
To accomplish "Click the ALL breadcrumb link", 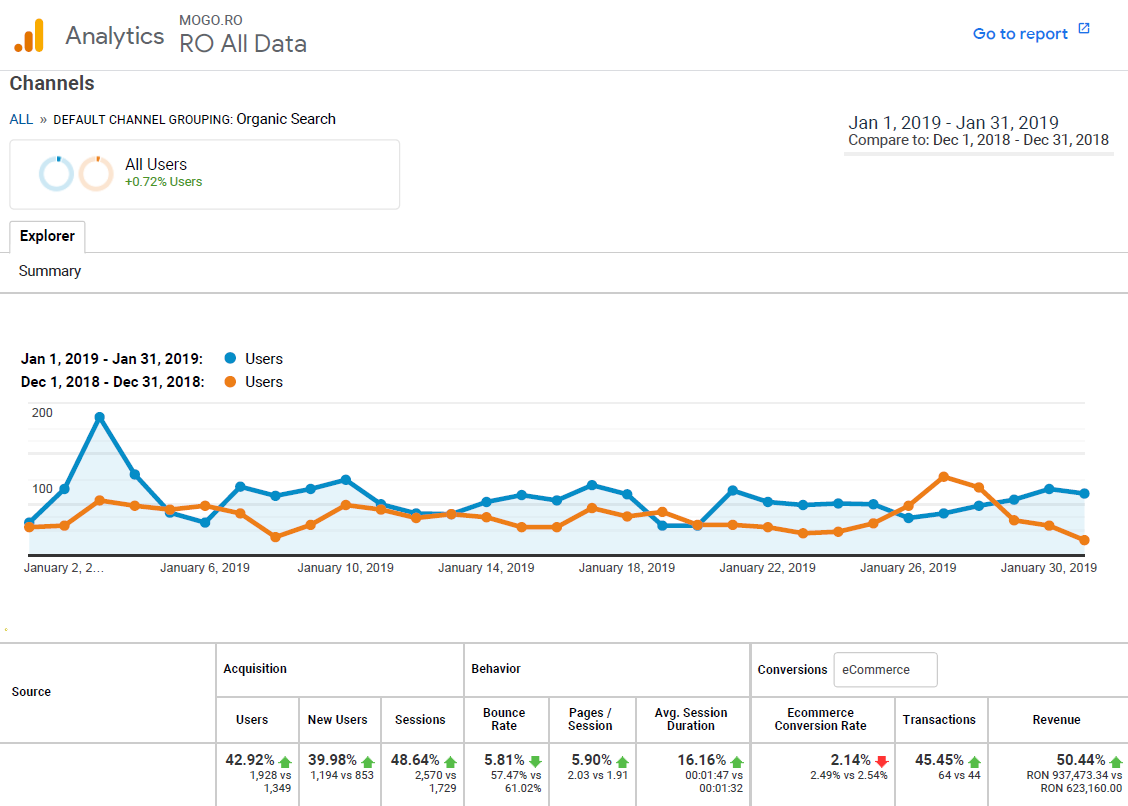I will coord(20,119).
